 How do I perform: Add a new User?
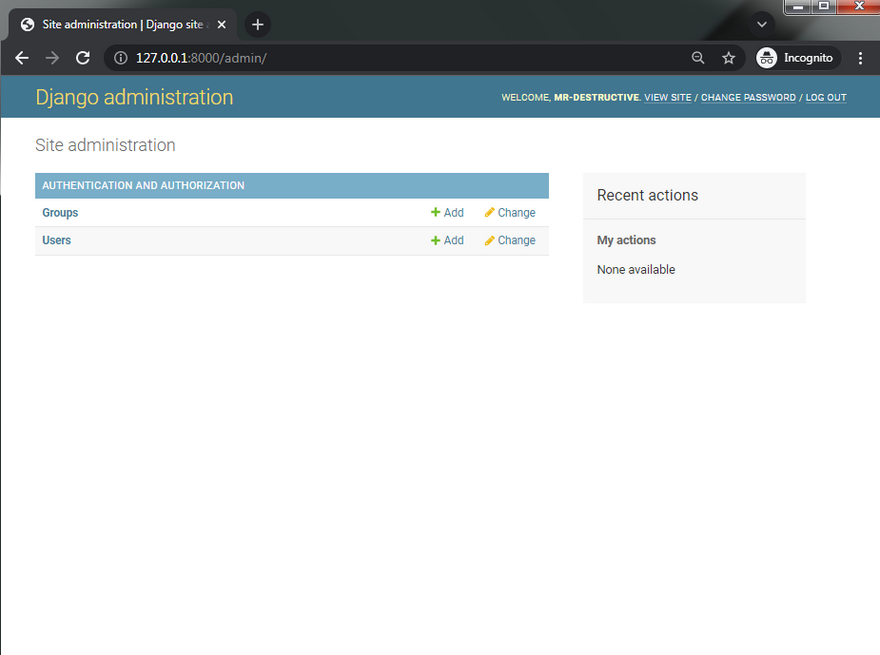(x=447, y=240)
